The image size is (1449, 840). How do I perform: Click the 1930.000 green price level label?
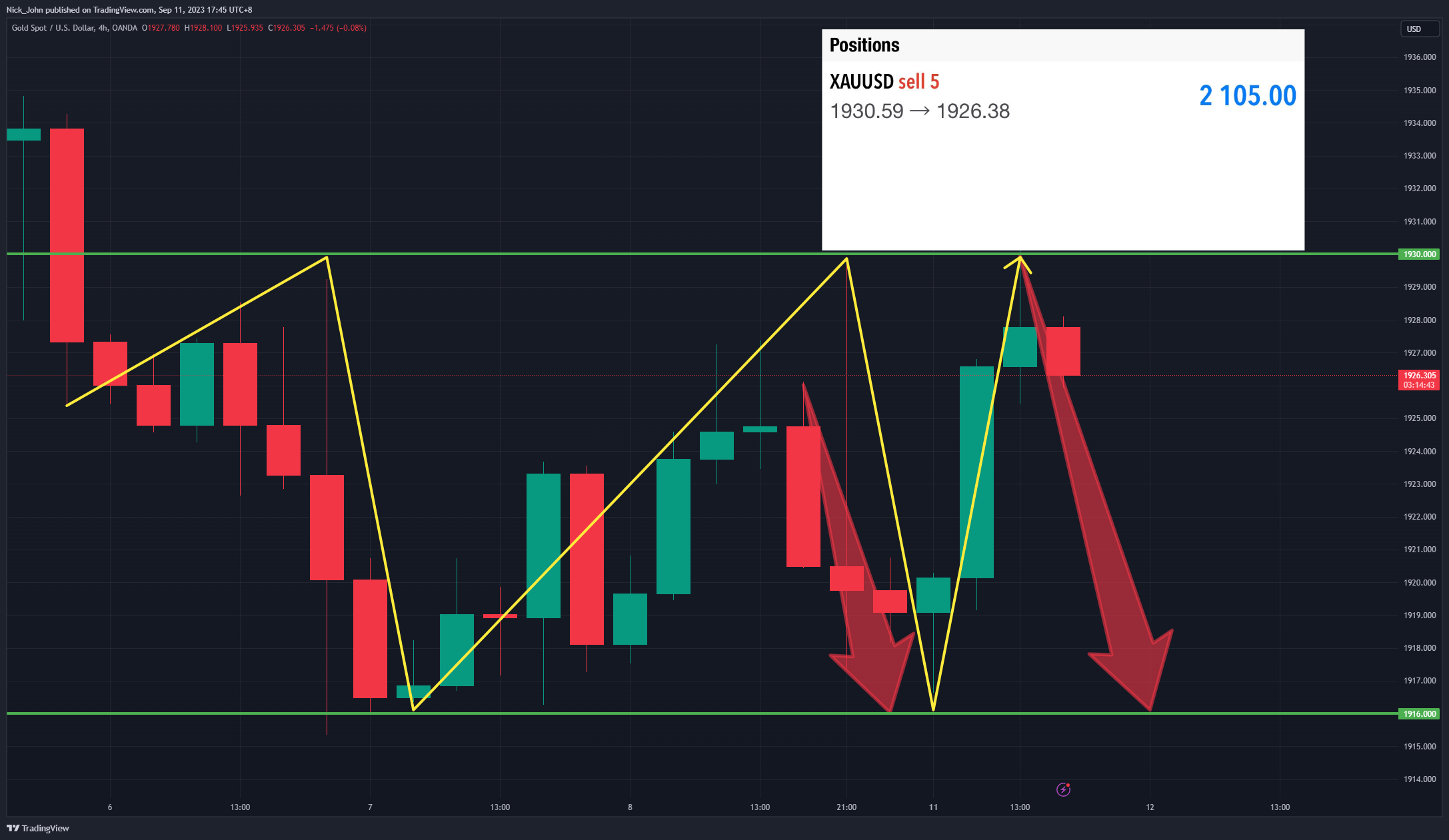point(1419,254)
